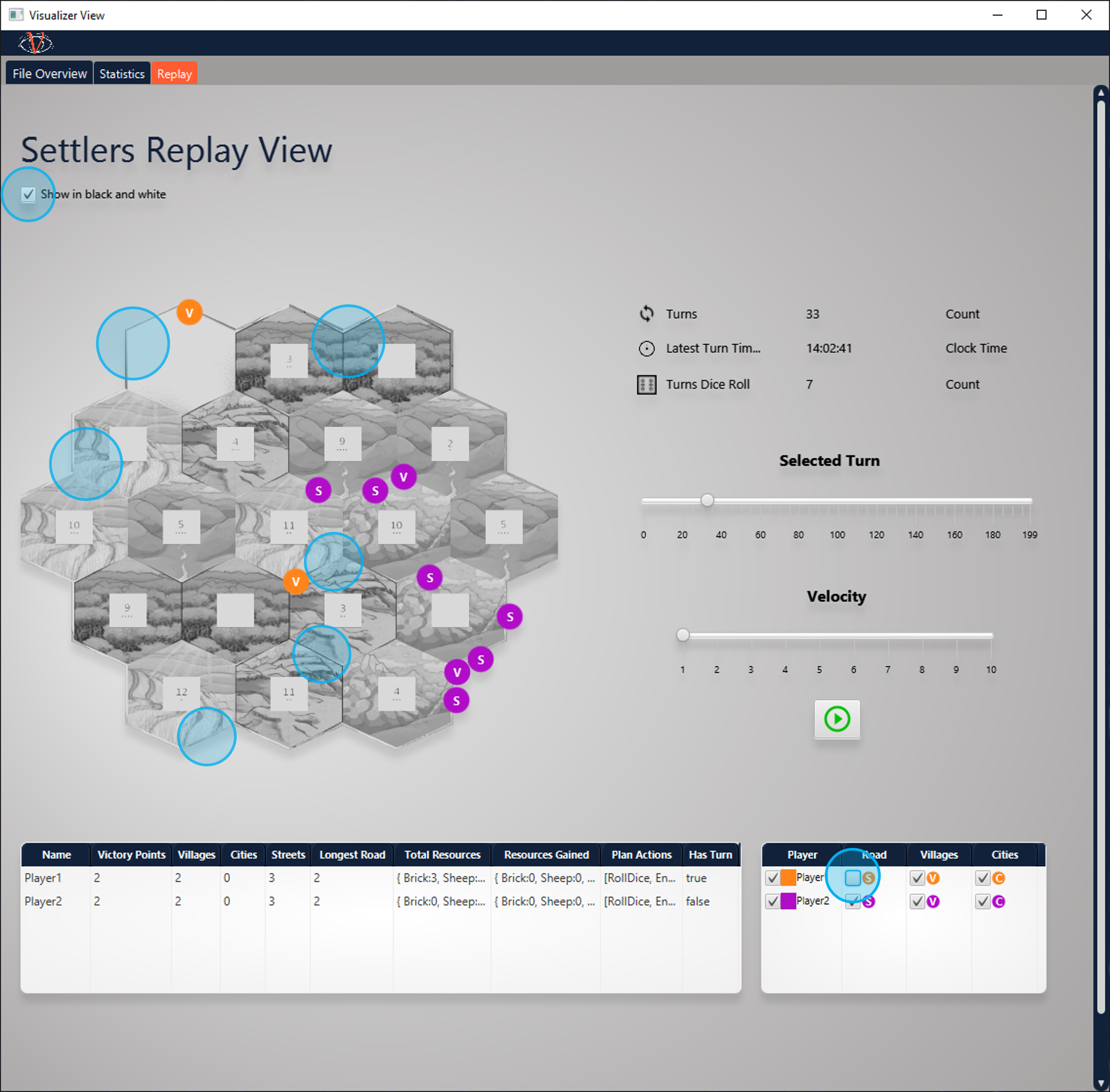Select purple village marker near the 2 tile
Image resolution: width=1110 pixels, height=1092 pixels.
(404, 477)
